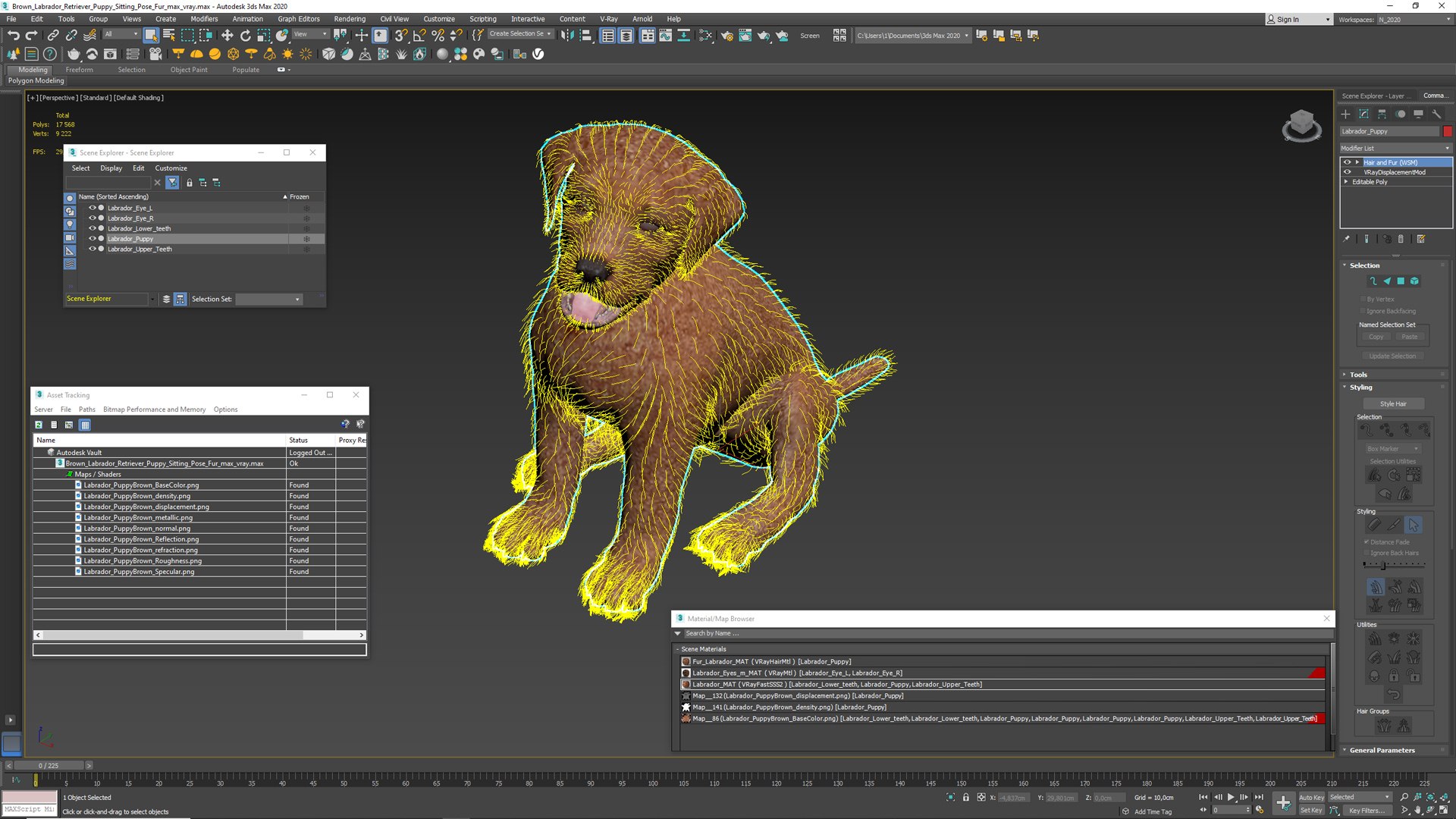1456x819 pixels.
Task: Hide the Hair and Fur modifier
Action: pos(1348,162)
